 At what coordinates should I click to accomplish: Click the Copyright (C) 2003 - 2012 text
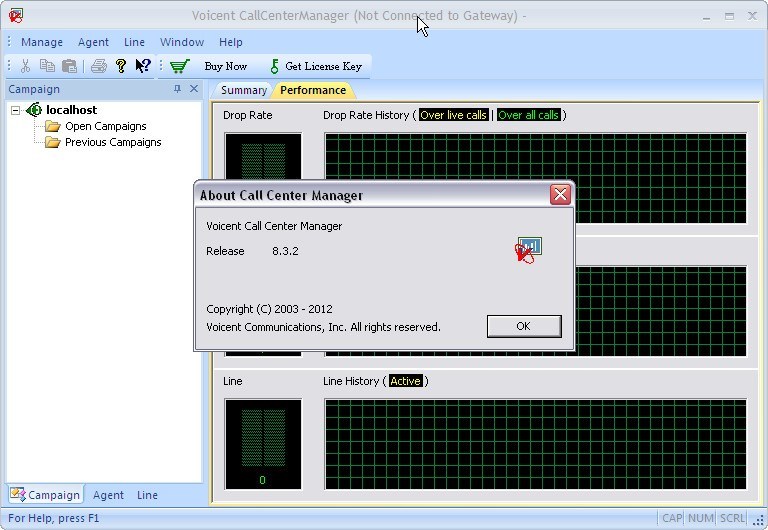(x=269, y=310)
